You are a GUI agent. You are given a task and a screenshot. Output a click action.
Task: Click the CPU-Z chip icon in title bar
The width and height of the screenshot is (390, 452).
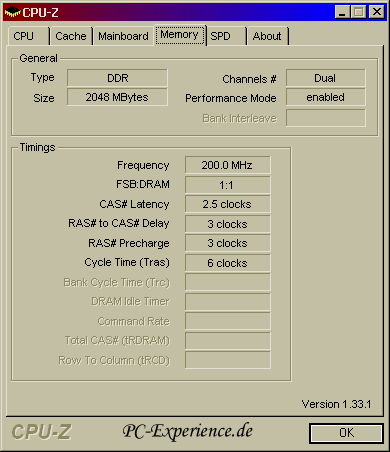[x=12, y=12]
